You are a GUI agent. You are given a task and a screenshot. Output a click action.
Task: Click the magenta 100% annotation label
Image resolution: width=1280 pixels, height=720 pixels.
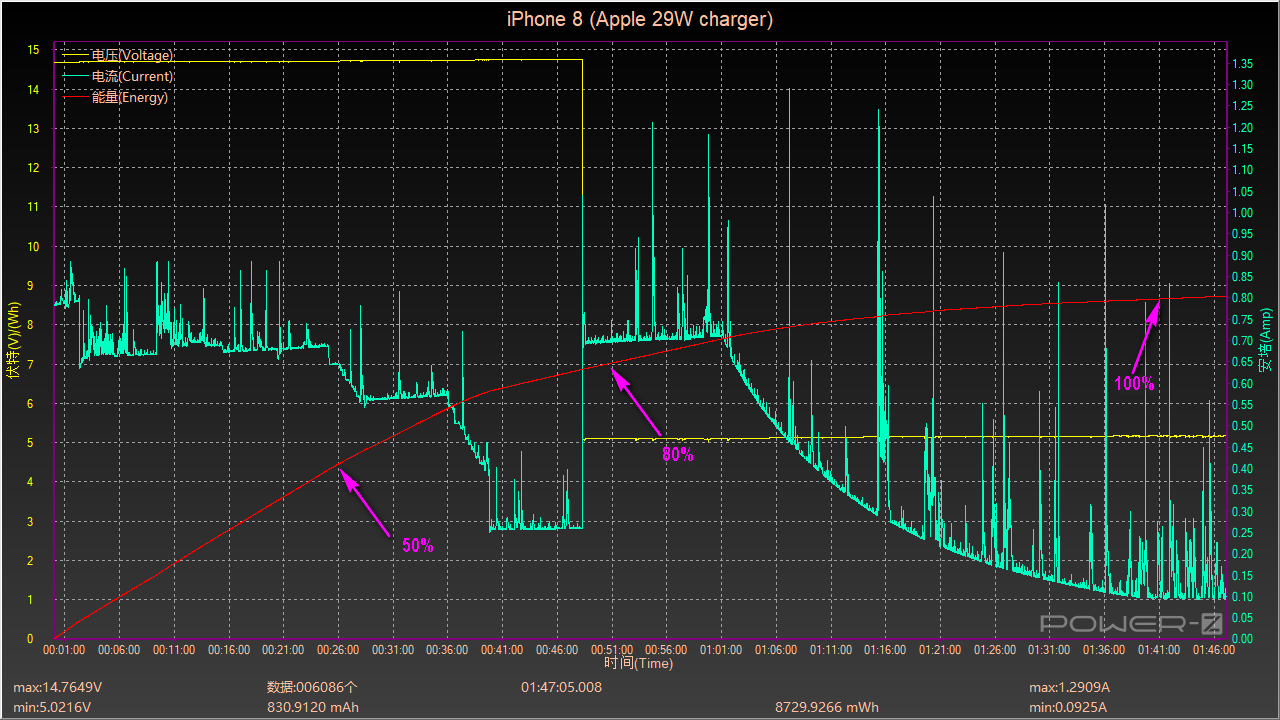pos(1134,383)
